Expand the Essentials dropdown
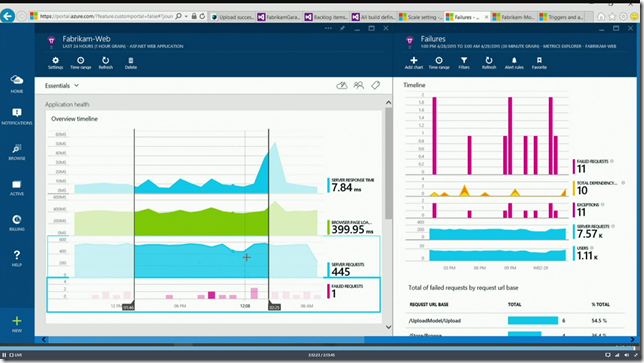Image resolution: width=644 pixels, height=363 pixels. [62, 85]
